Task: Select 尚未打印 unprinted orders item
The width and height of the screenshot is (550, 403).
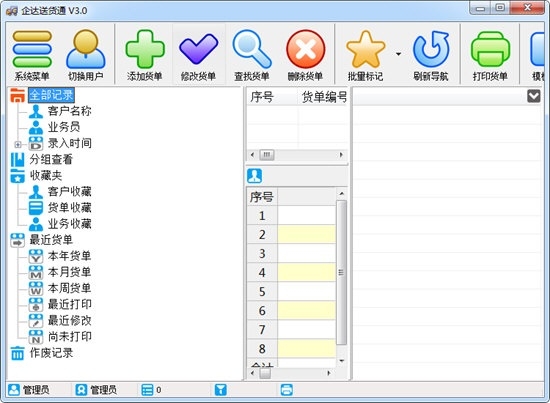Action: (x=69, y=337)
